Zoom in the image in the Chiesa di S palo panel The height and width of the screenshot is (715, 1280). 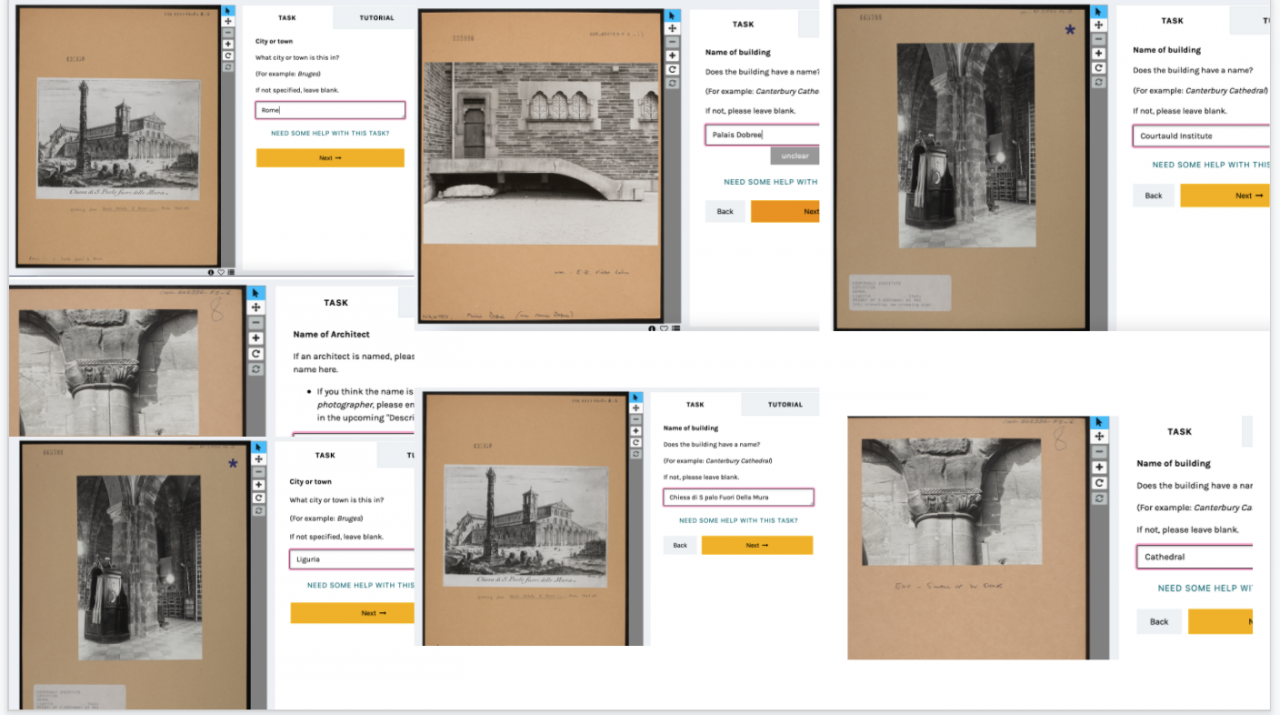(x=636, y=430)
